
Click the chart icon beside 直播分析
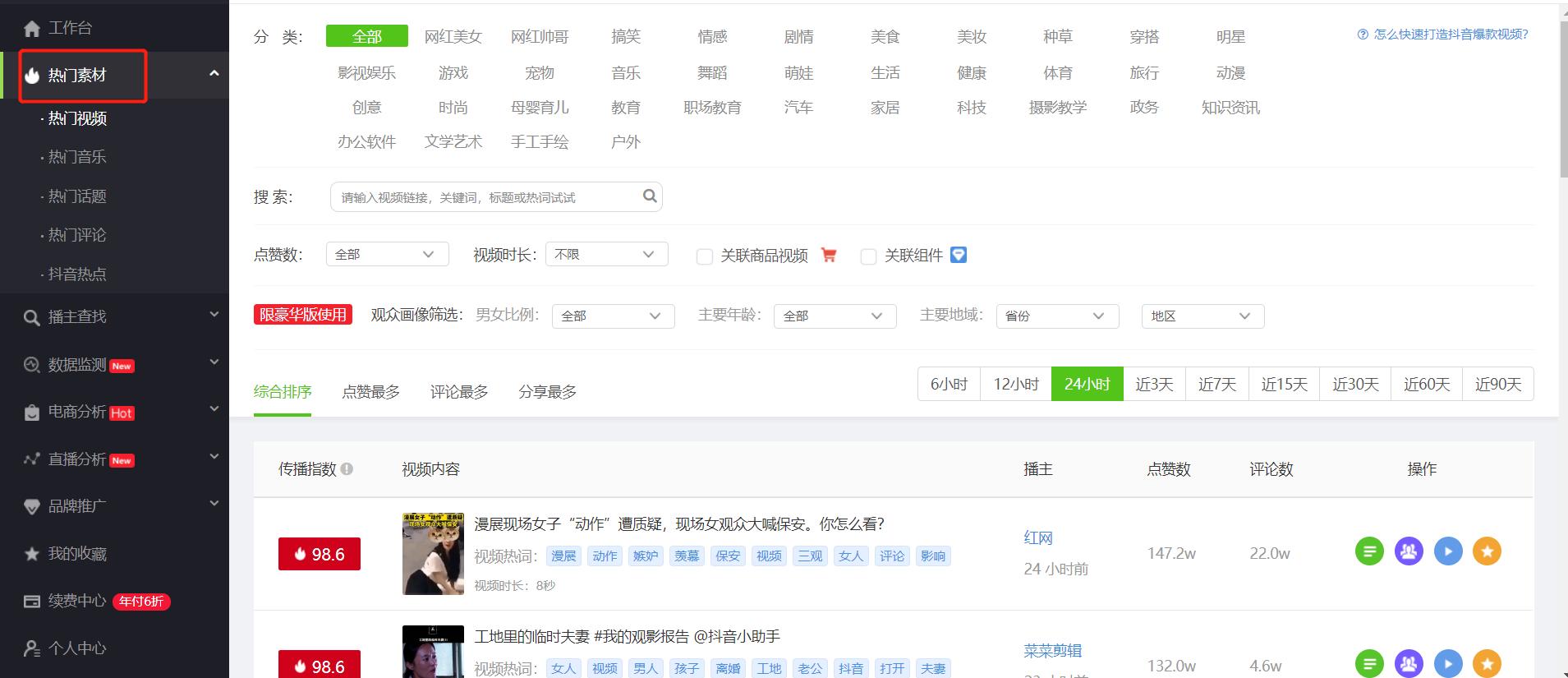(32, 459)
